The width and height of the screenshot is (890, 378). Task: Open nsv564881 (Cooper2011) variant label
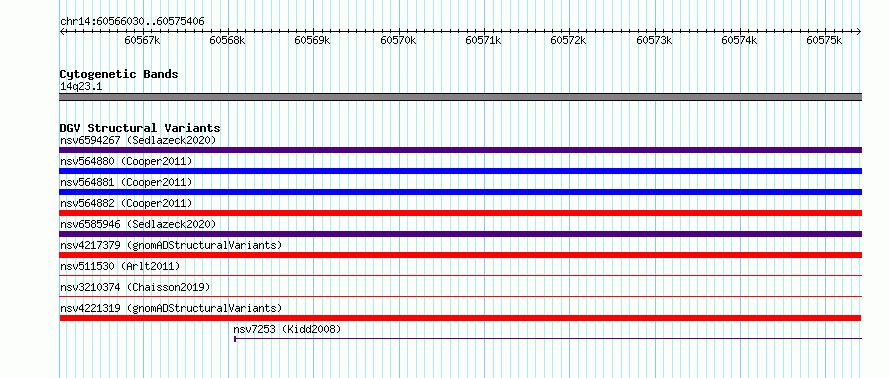click(x=126, y=182)
